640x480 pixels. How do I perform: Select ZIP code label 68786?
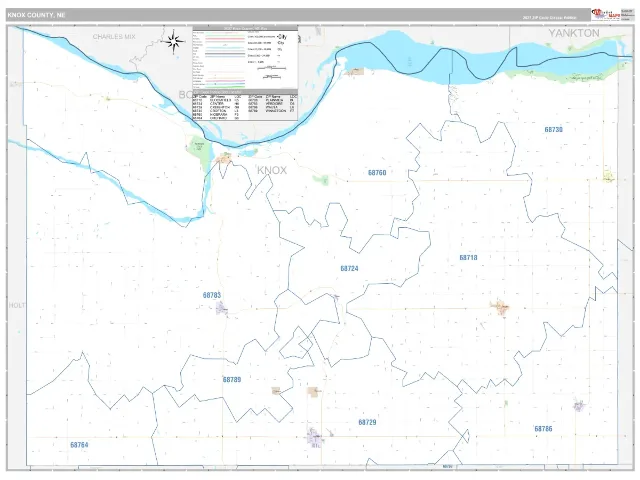pos(543,429)
